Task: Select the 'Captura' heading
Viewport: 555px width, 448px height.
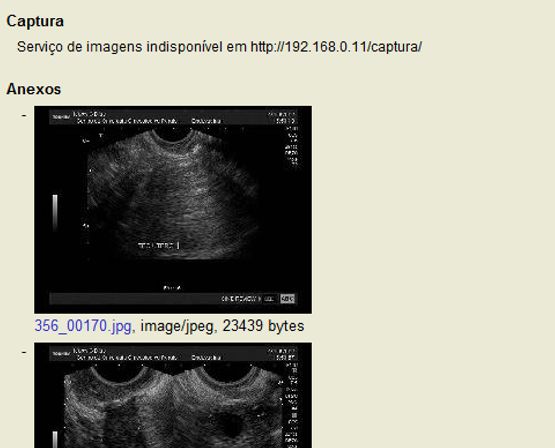Action: 35,21
